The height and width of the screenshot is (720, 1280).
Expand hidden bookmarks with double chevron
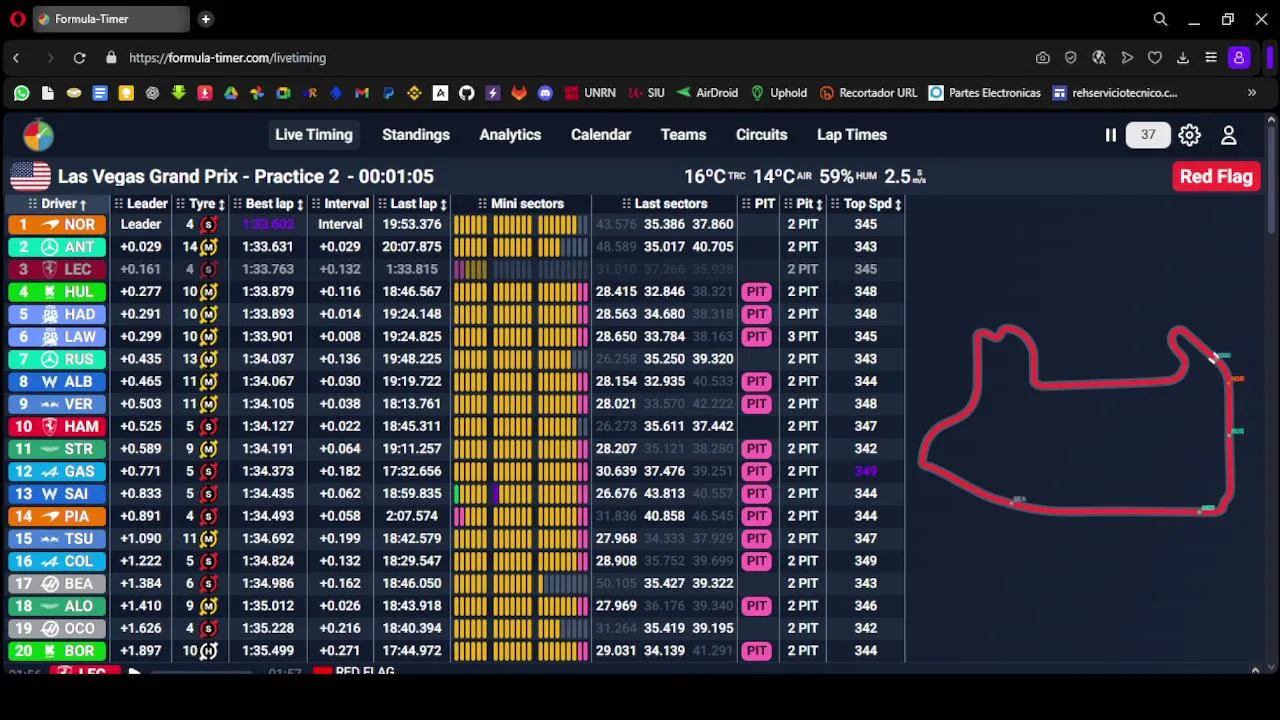pyautogui.click(x=1251, y=93)
